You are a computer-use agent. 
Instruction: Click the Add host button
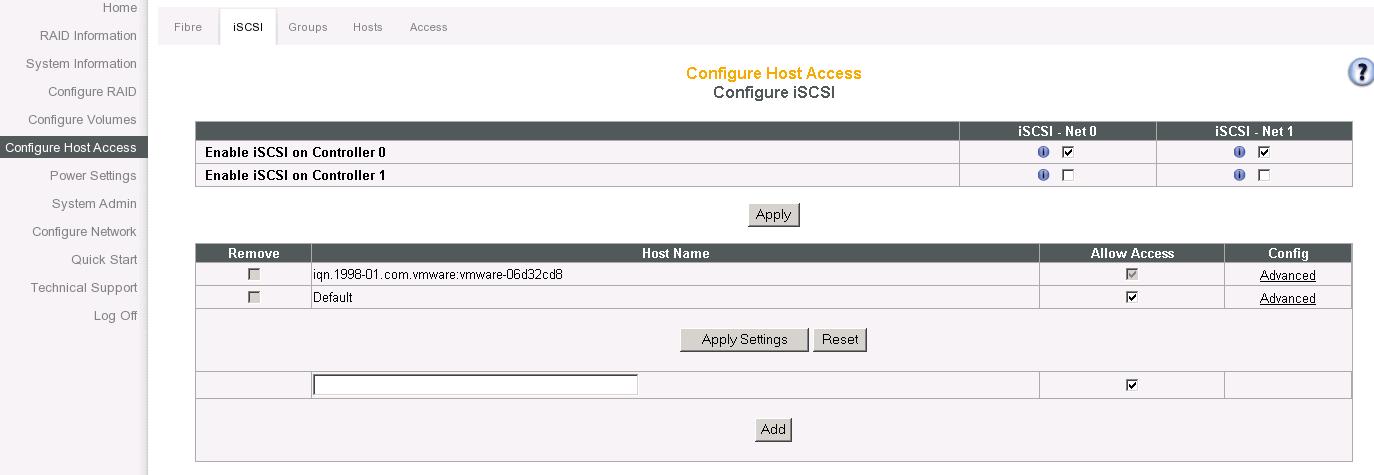[x=774, y=430]
